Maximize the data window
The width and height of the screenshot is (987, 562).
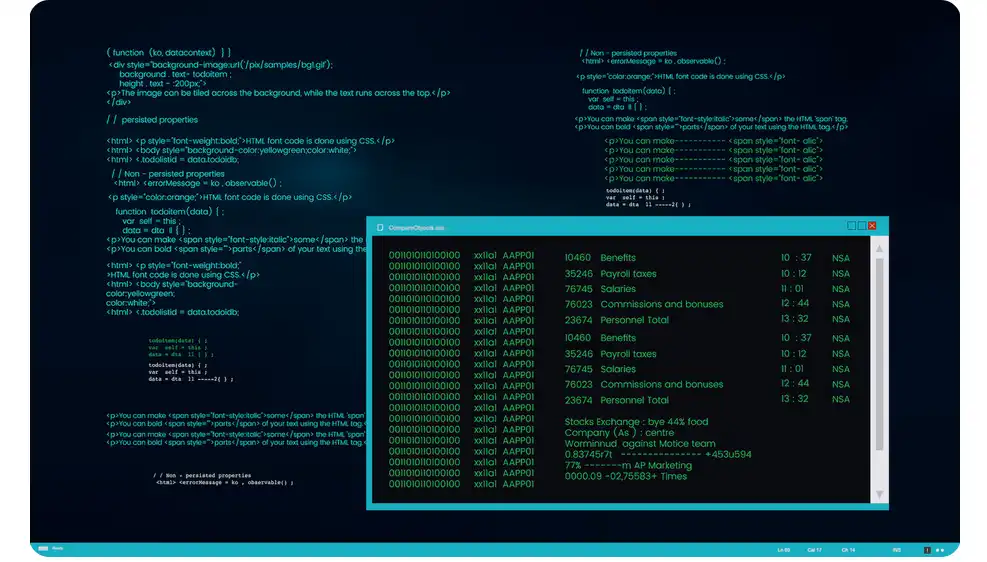861,227
